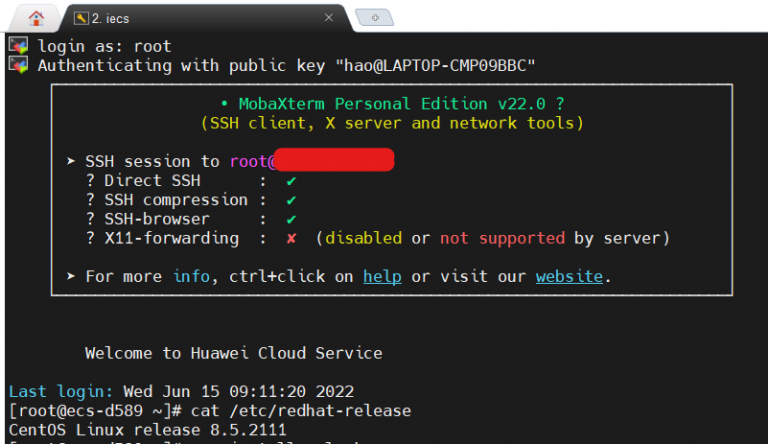768x444 pixels.
Task: Open the Home tab with house icon
Action: pyautogui.click(x=37, y=18)
